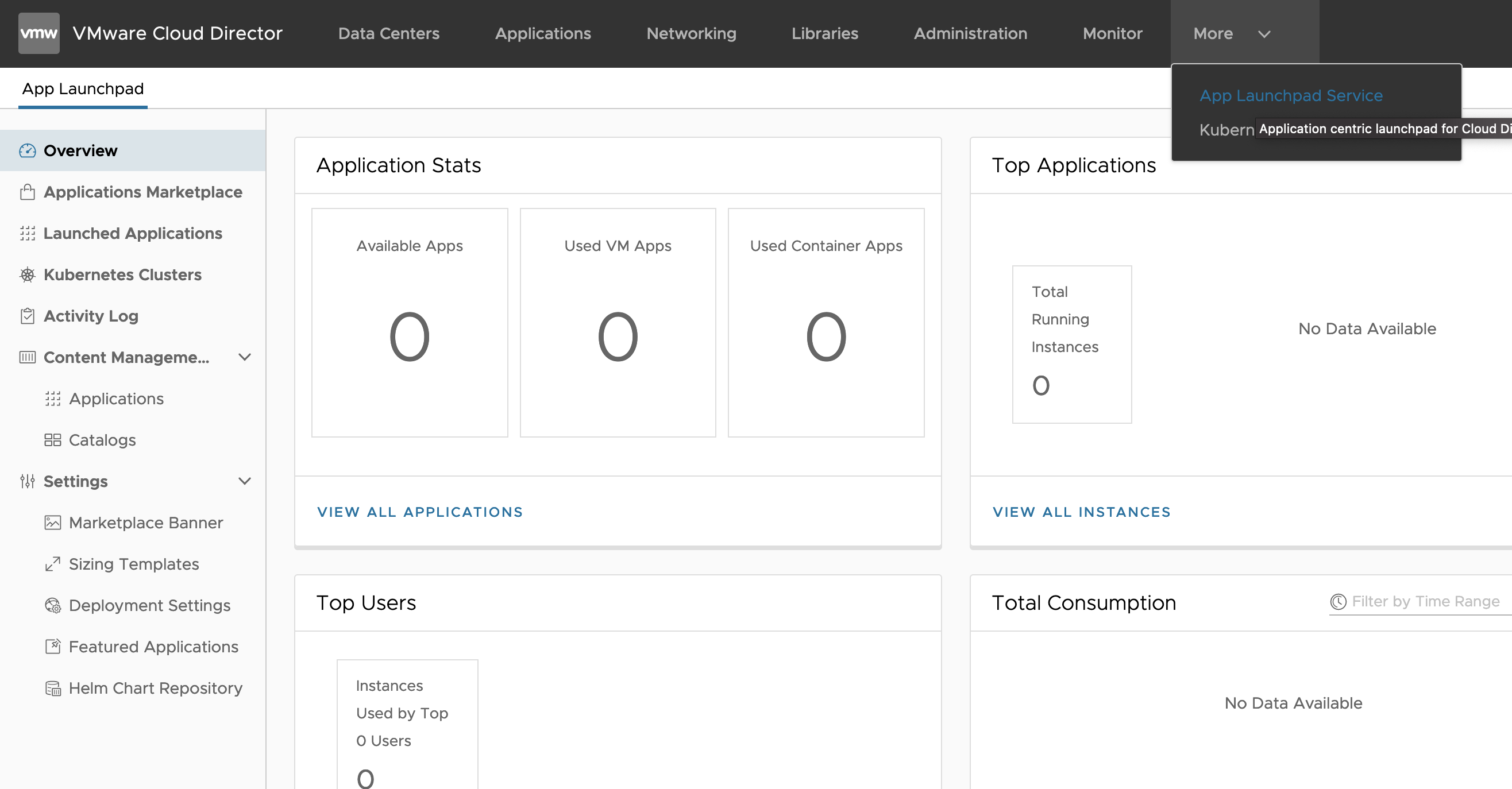Click the Featured Applications star icon
1512x789 pixels.
coord(52,647)
